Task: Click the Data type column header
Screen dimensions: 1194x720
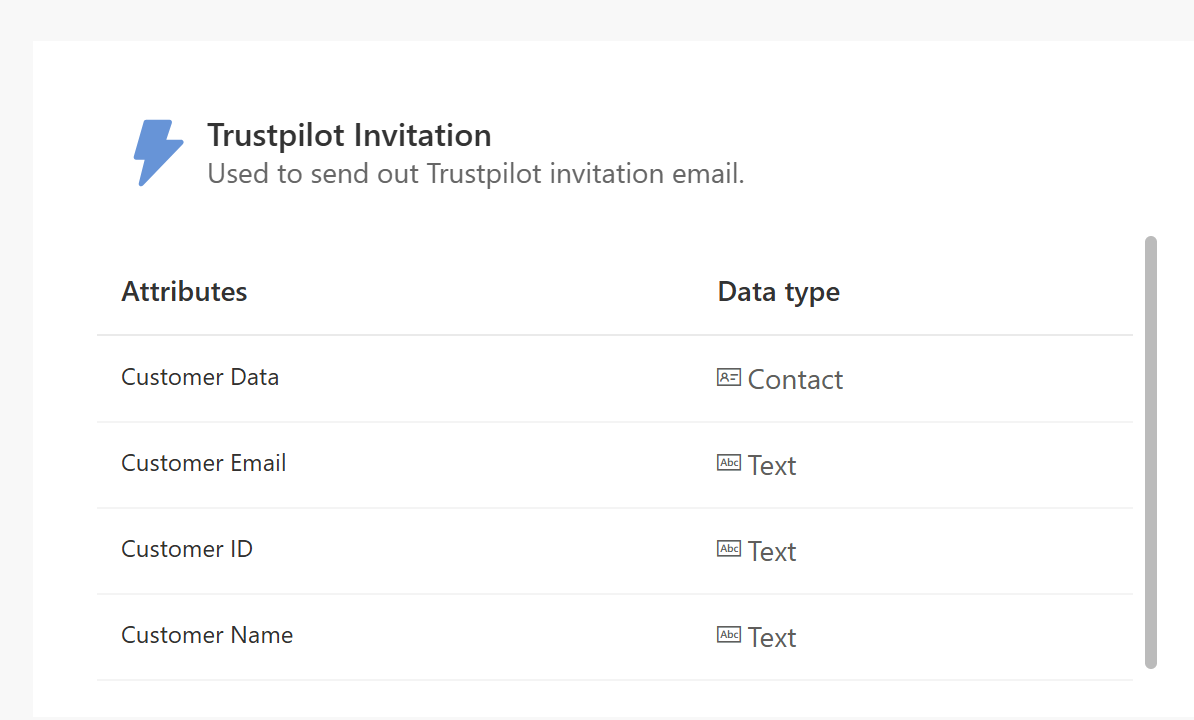Action: [x=778, y=291]
